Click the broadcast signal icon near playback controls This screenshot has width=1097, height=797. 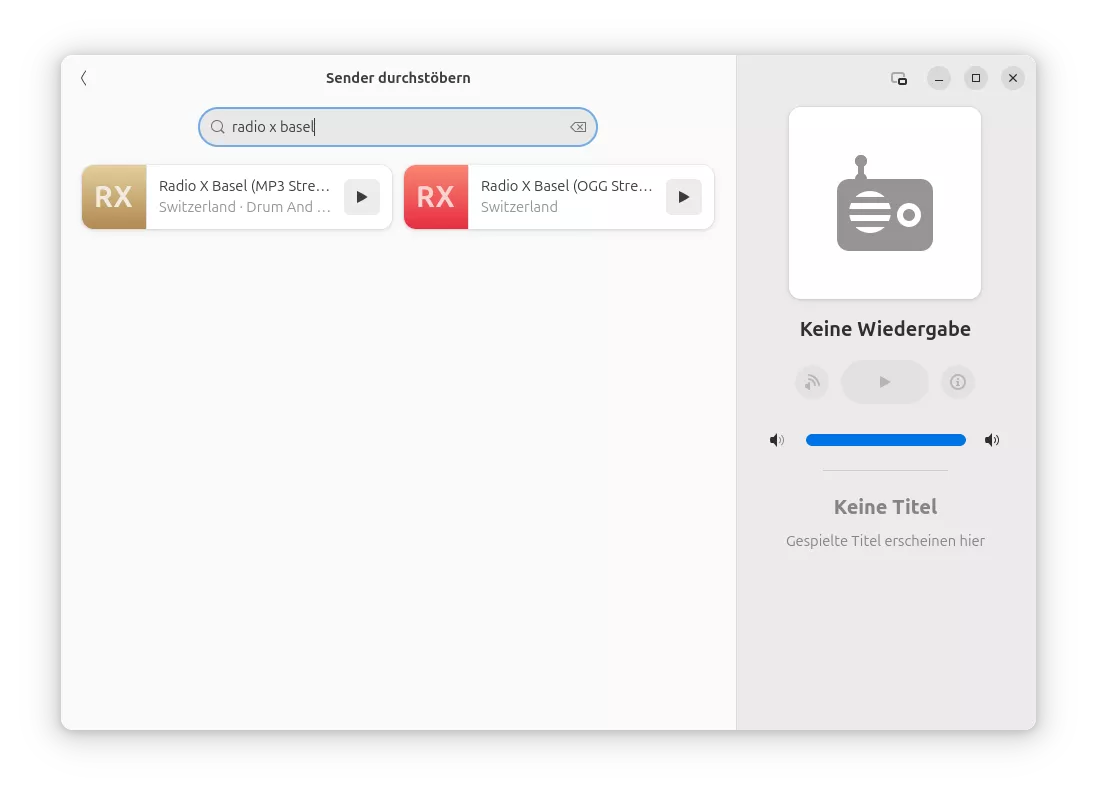[811, 381]
